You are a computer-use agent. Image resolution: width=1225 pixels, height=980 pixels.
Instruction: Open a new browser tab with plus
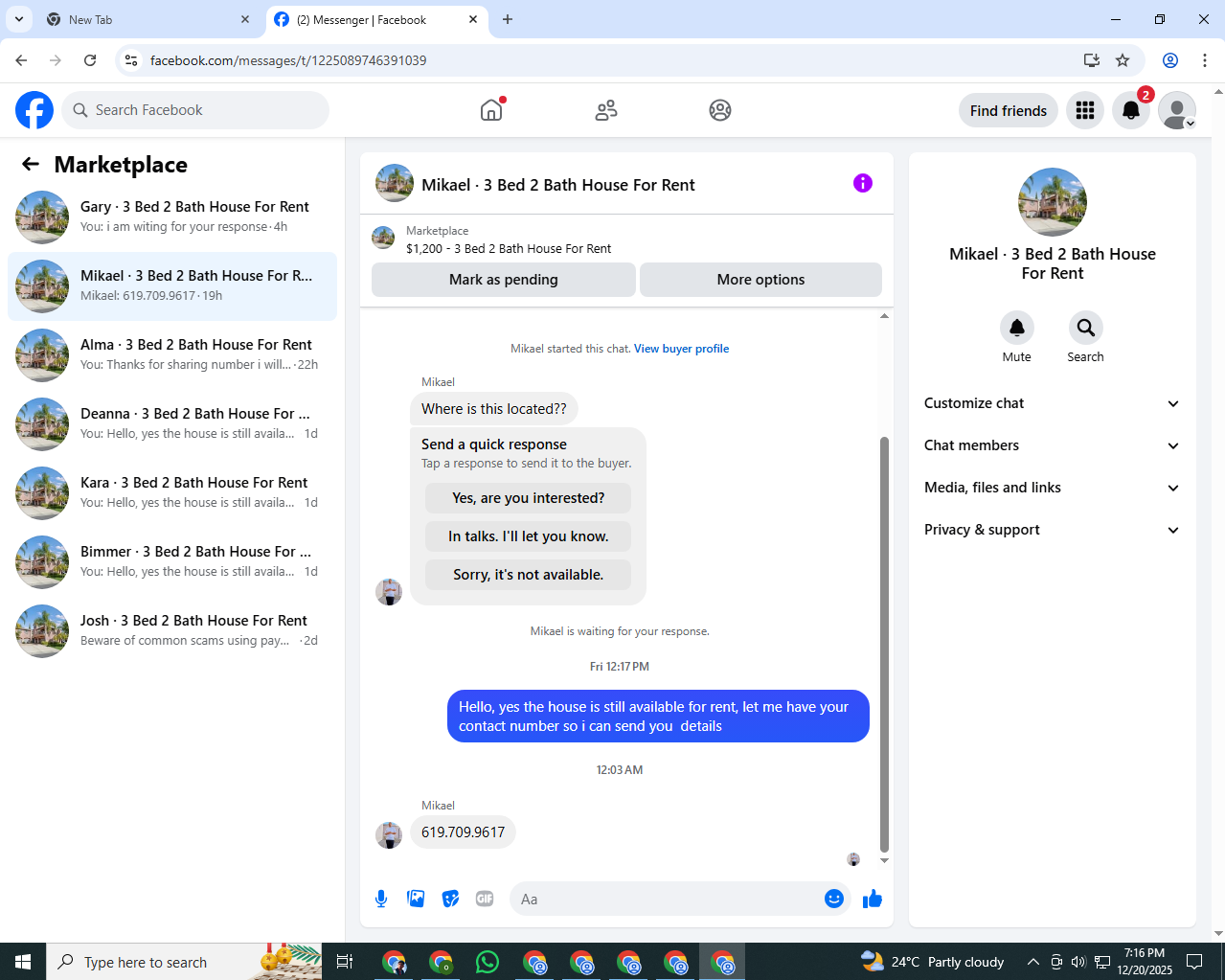coord(508,19)
